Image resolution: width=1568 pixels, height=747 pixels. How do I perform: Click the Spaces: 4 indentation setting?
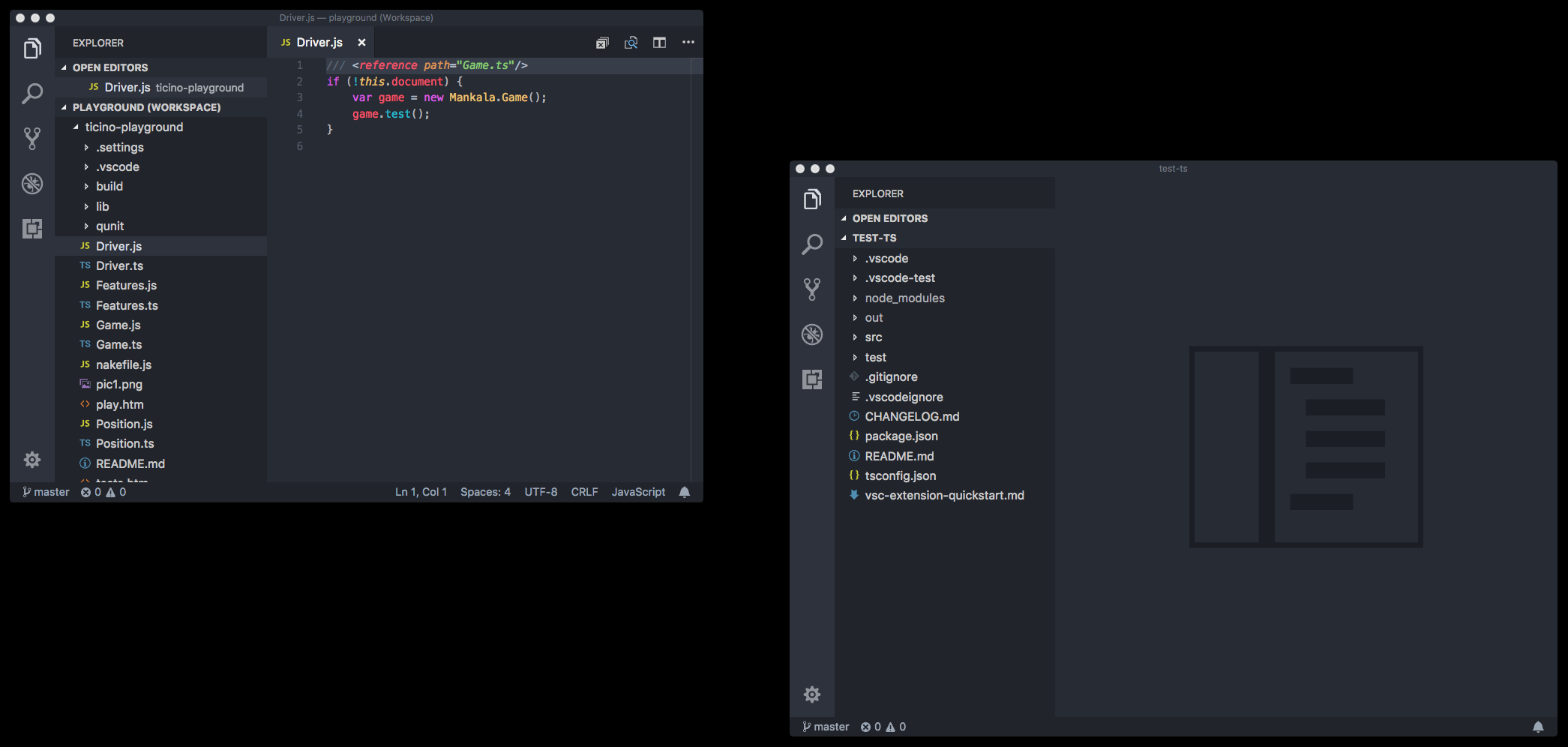485,492
